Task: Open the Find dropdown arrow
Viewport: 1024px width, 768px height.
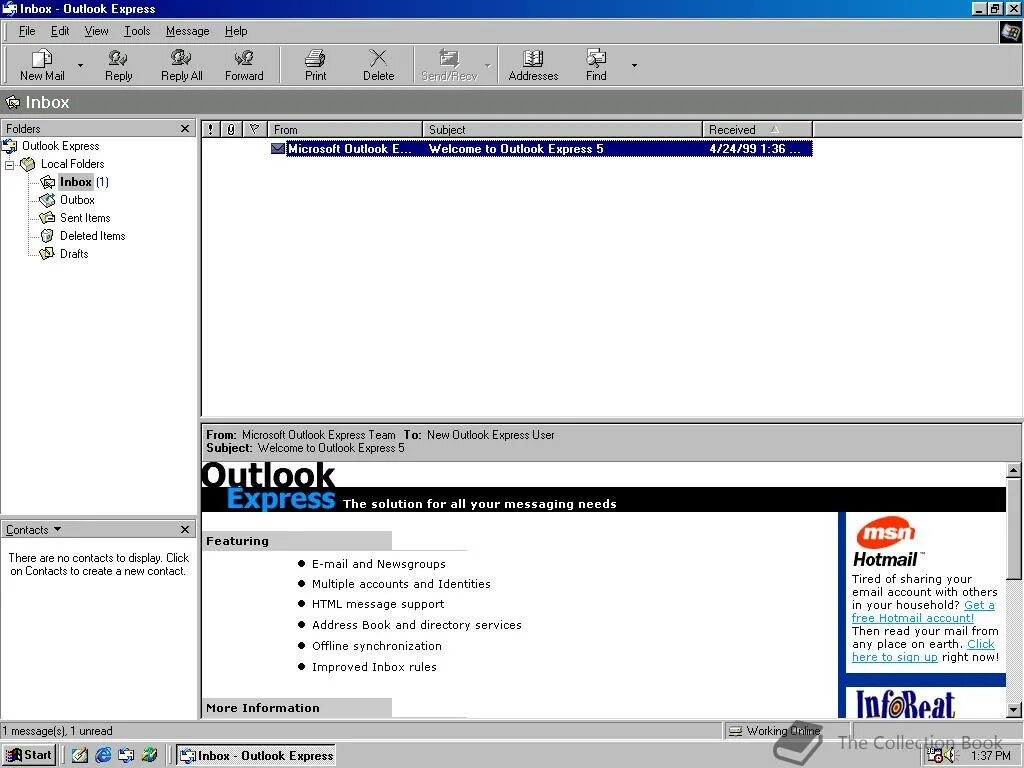Action: pos(633,65)
